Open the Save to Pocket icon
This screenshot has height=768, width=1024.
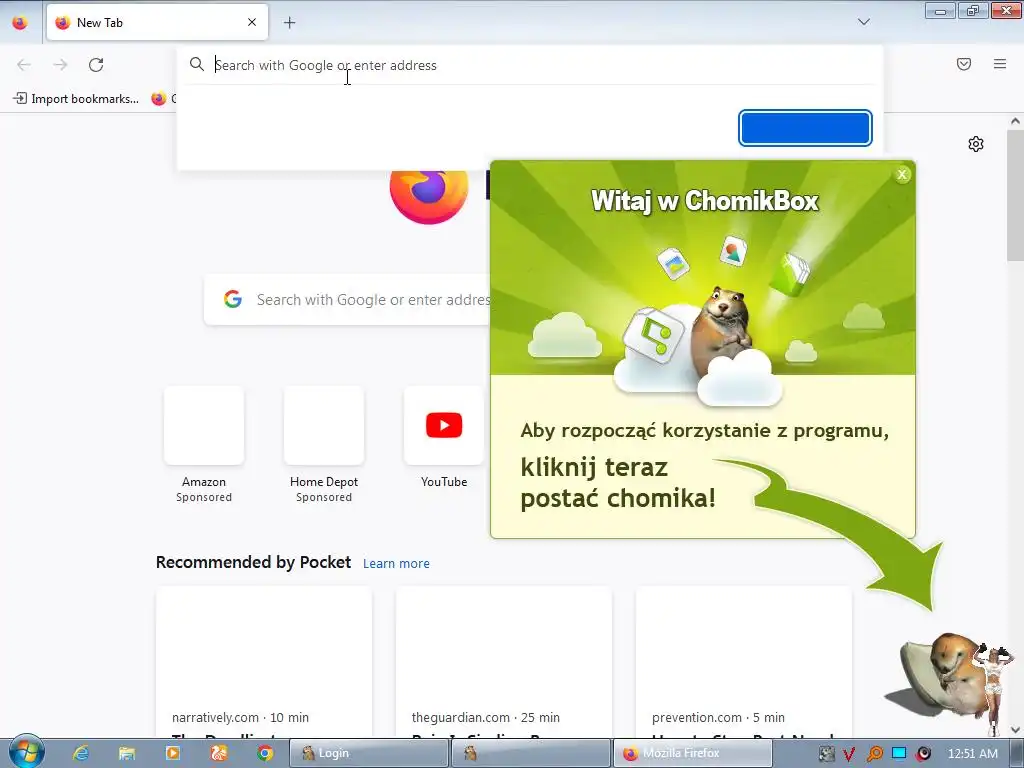tap(964, 64)
